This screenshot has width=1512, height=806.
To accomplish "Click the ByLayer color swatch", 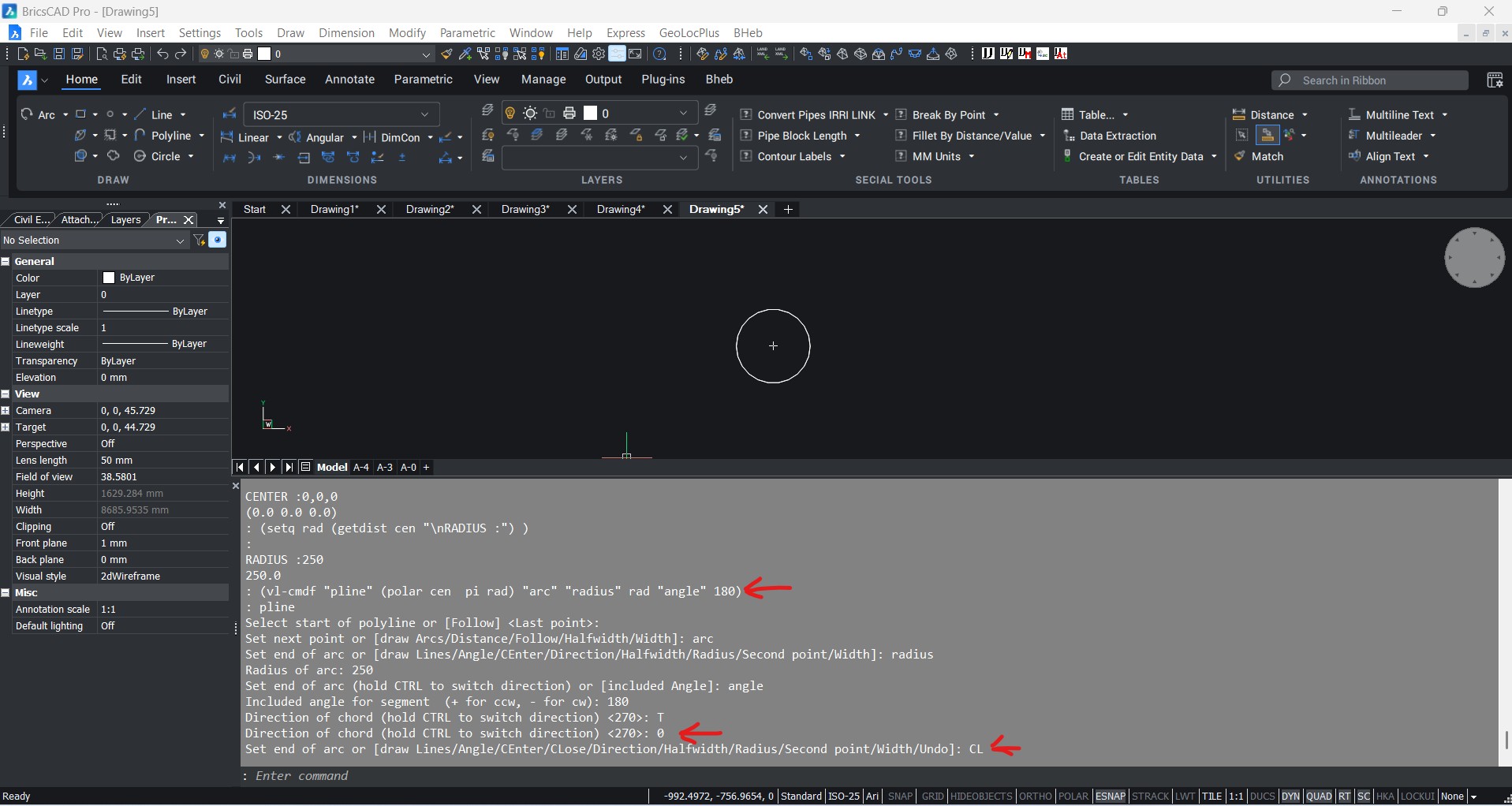I will point(109,278).
